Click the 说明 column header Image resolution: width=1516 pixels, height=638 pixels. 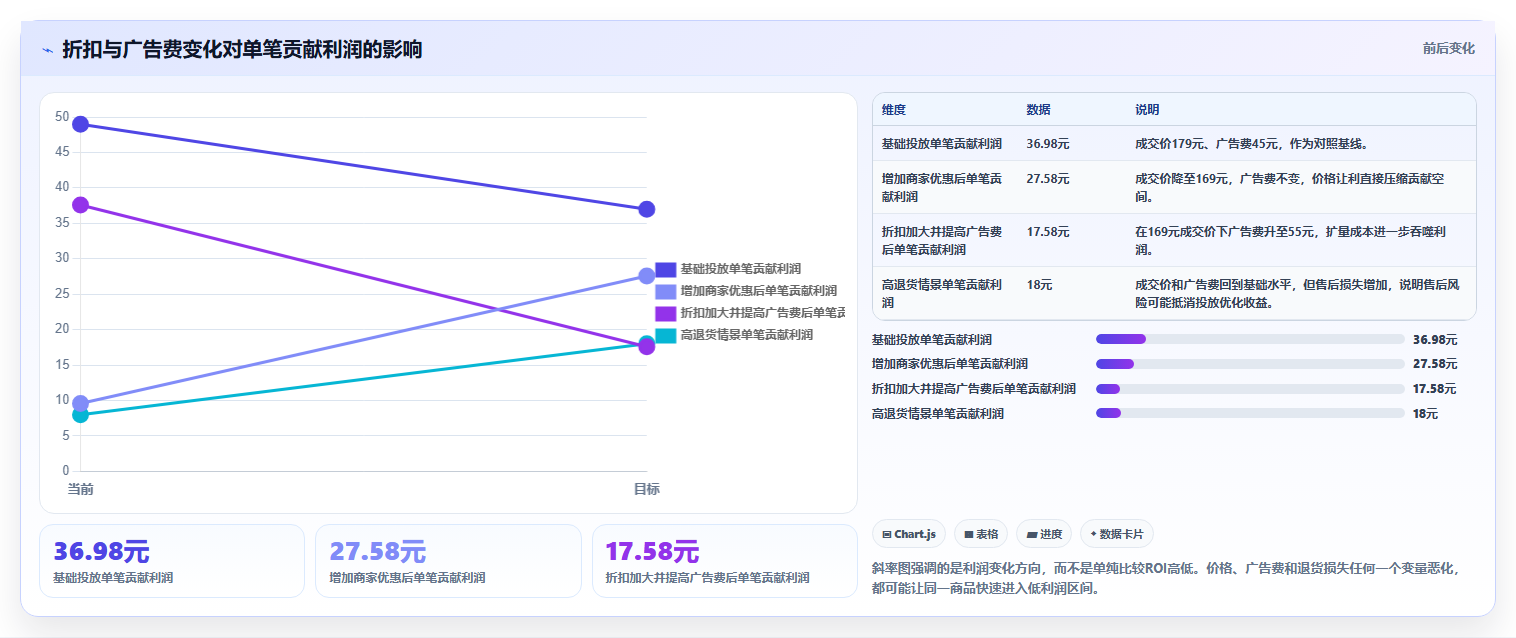tap(1147, 109)
